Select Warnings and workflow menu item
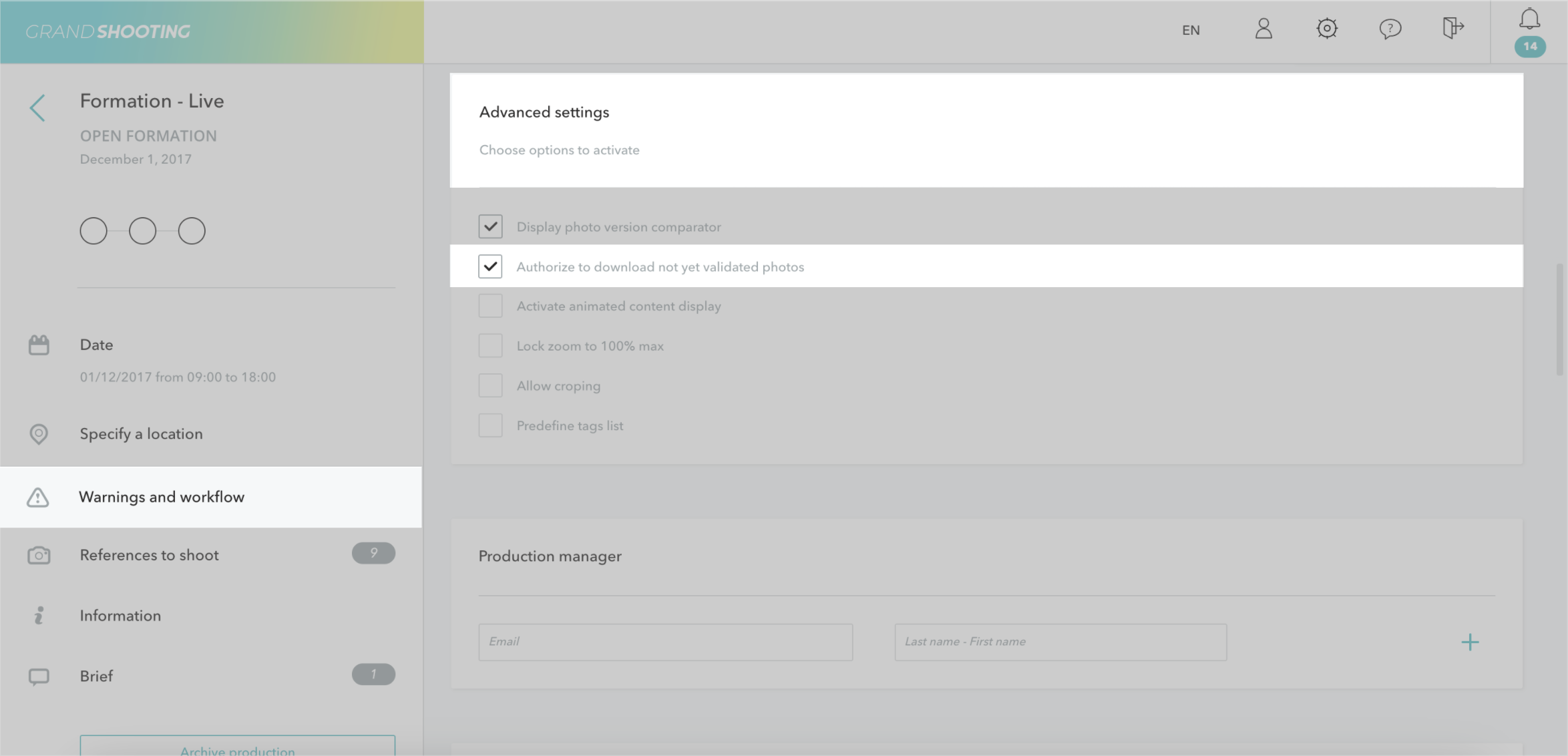 [x=162, y=497]
